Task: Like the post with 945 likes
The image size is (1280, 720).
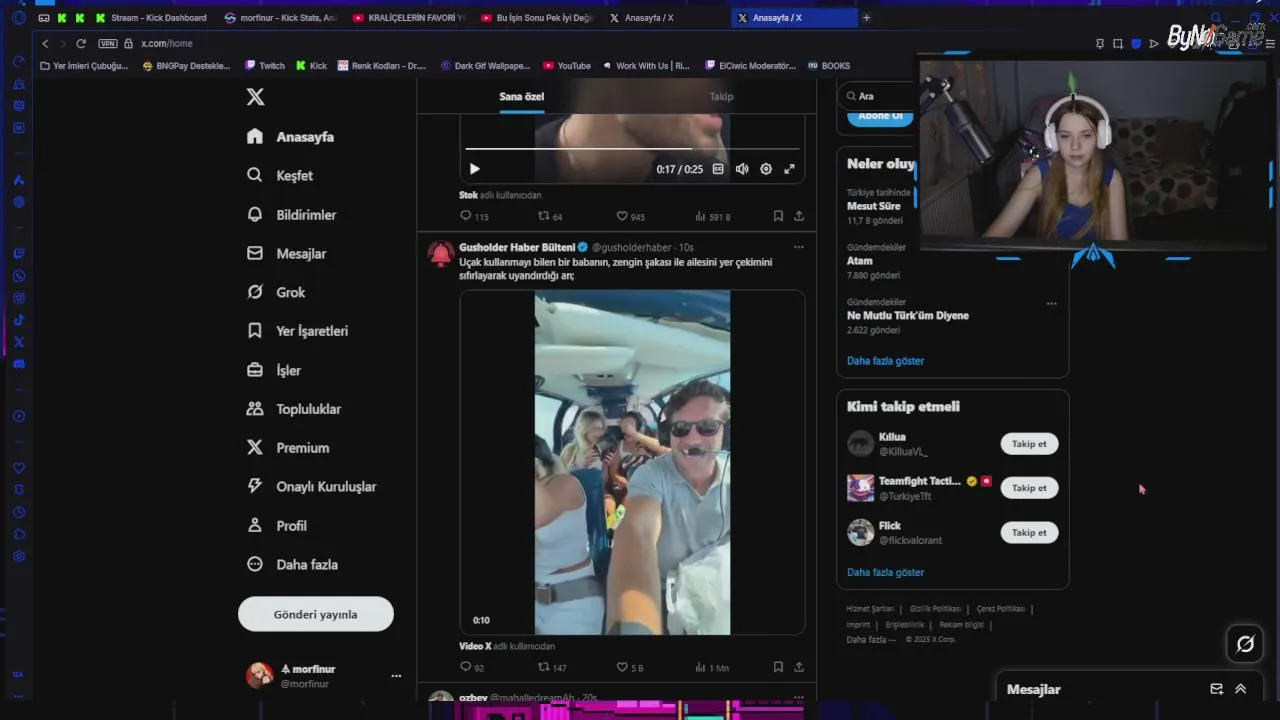Action: click(x=630, y=216)
